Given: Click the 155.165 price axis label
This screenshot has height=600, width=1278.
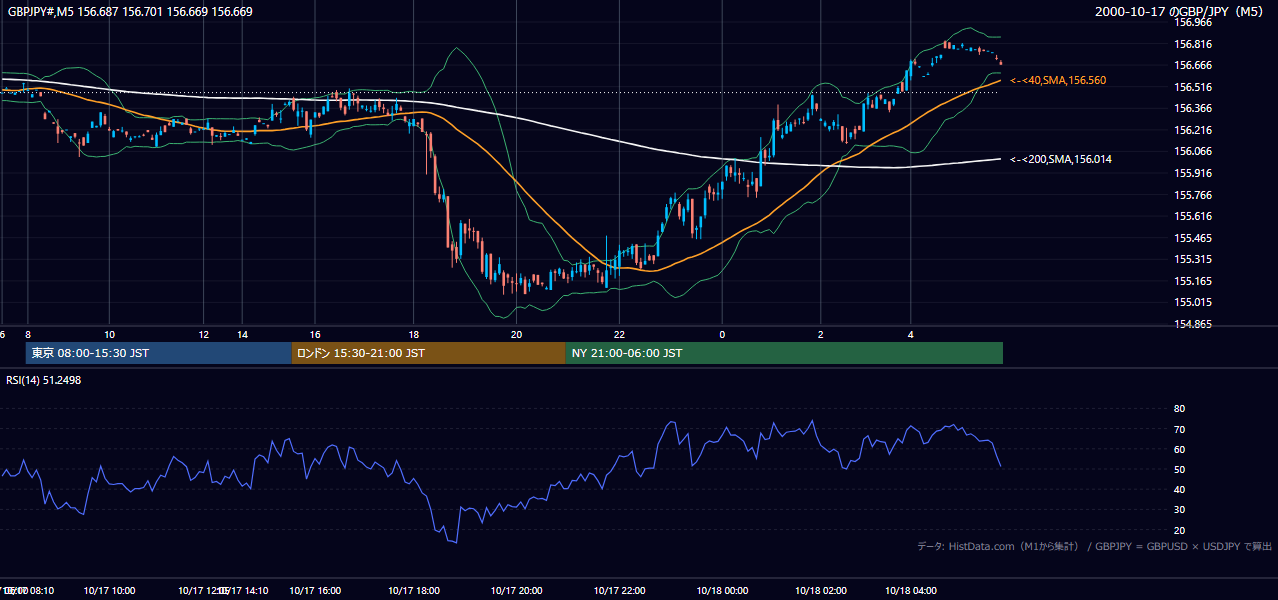Looking at the screenshot, I should pos(1194,281).
